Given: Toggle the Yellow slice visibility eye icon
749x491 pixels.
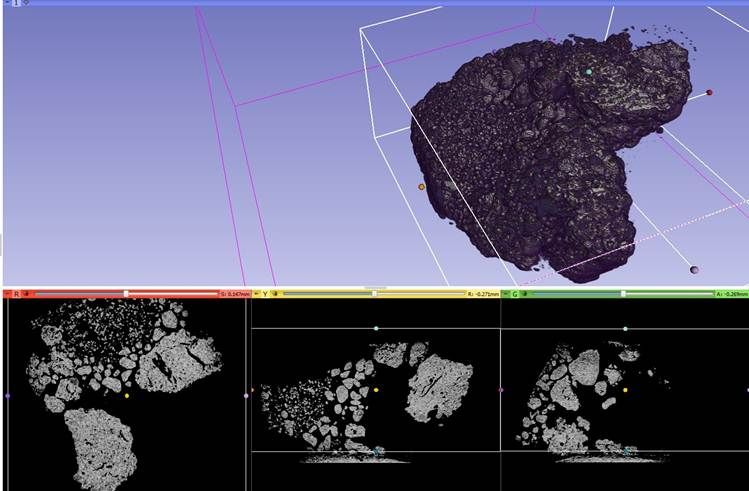Looking at the screenshot, I should pos(275,294).
